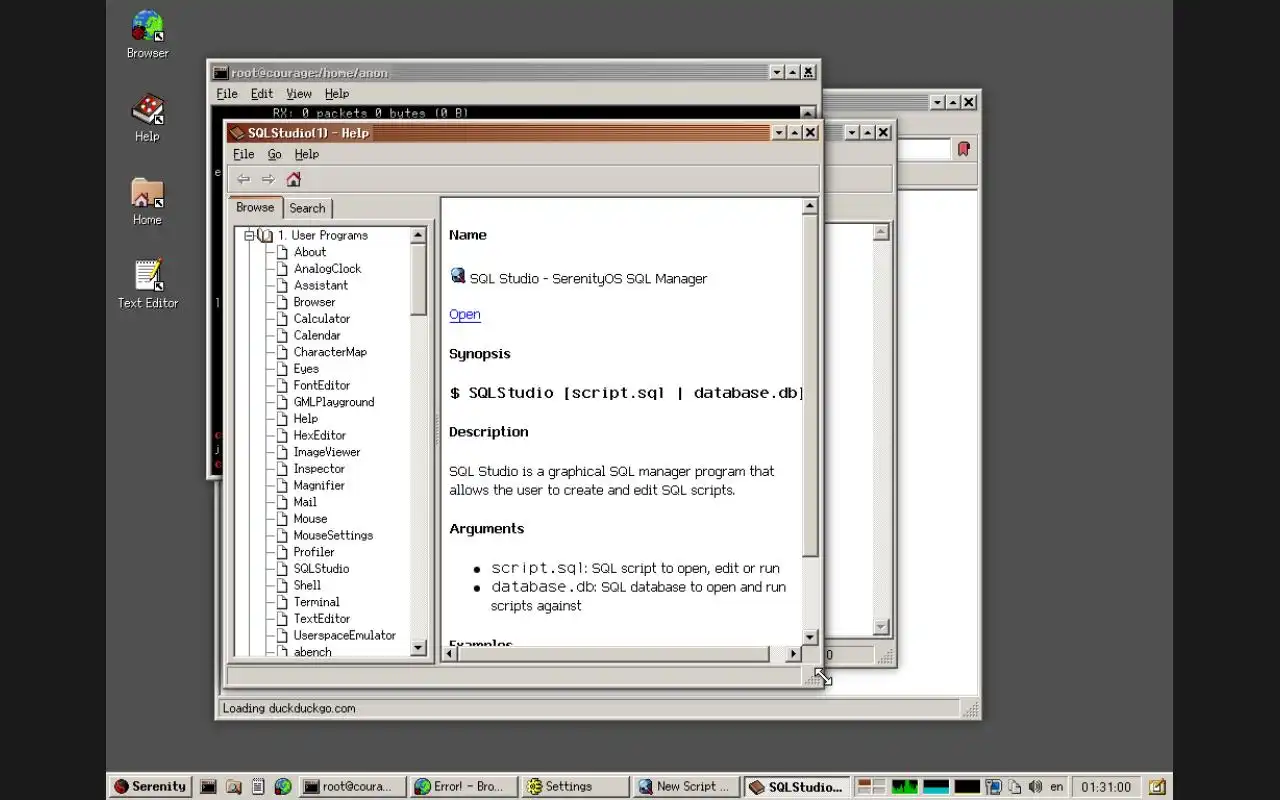Screen dimensions: 1280x800
Task: Click the Open link in help page
Action: pos(464,314)
